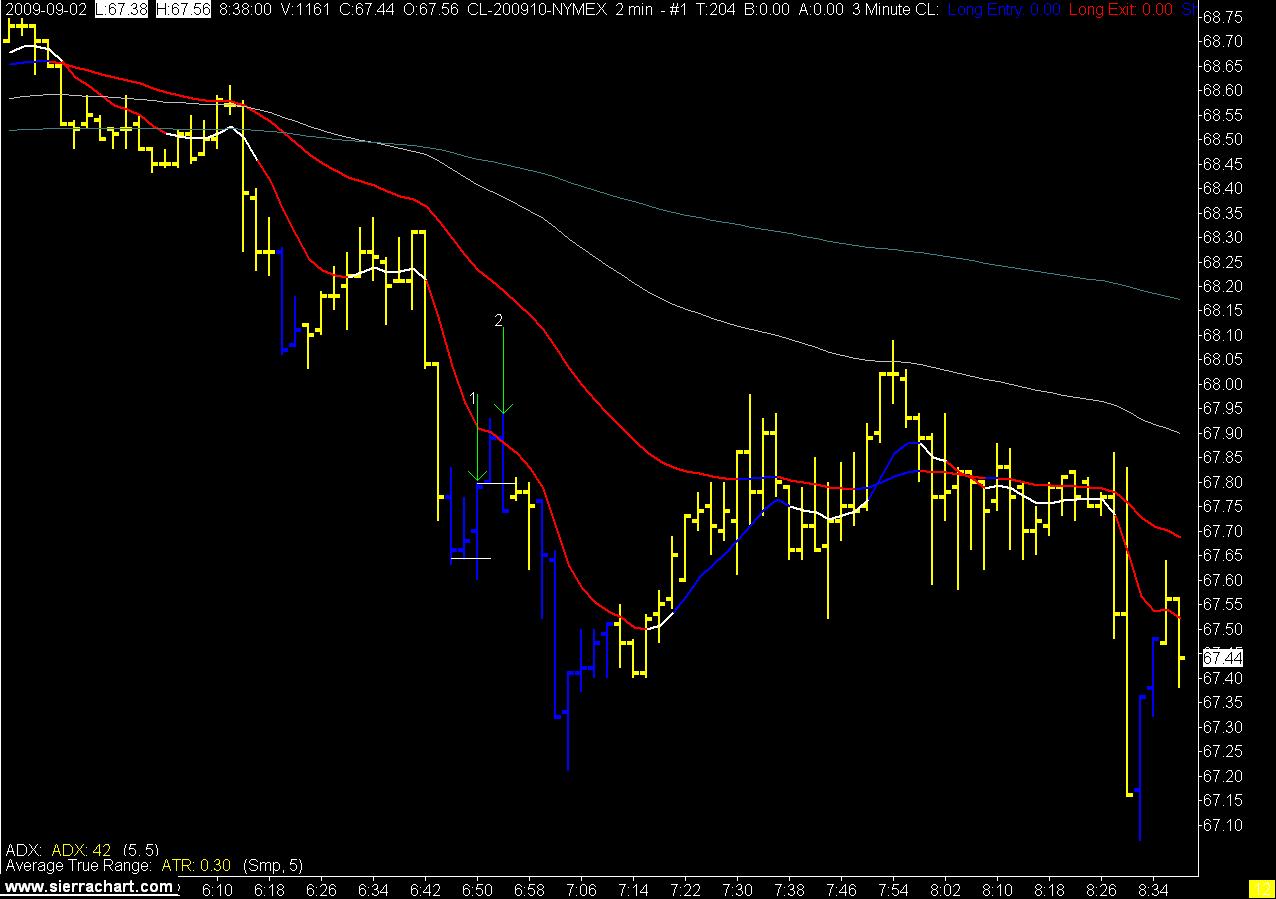
Task: Click the 68.70 price on the scale
Action: (x=1223, y=41)
